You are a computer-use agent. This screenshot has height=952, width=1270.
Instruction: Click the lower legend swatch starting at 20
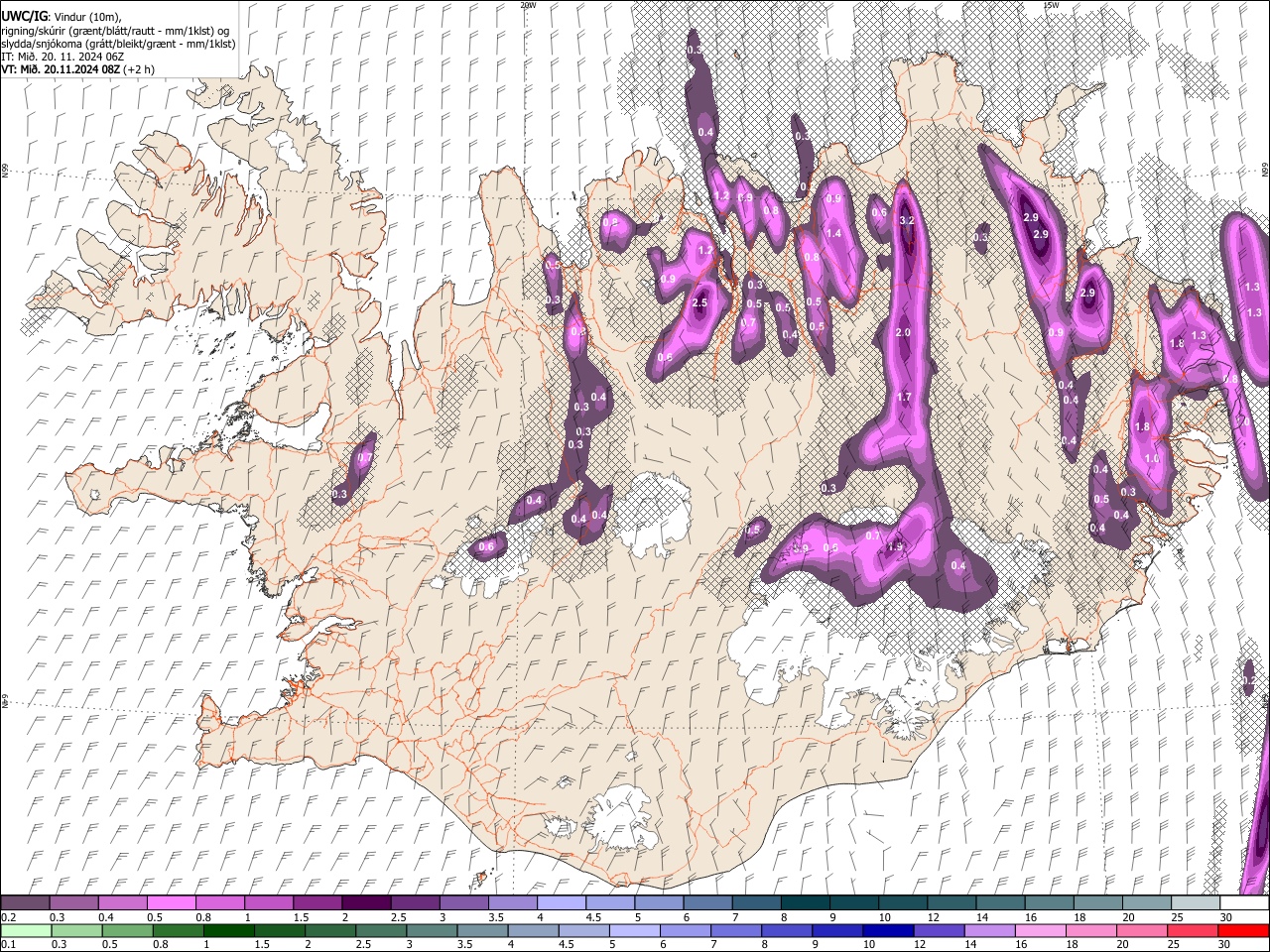click(1141, 931)
